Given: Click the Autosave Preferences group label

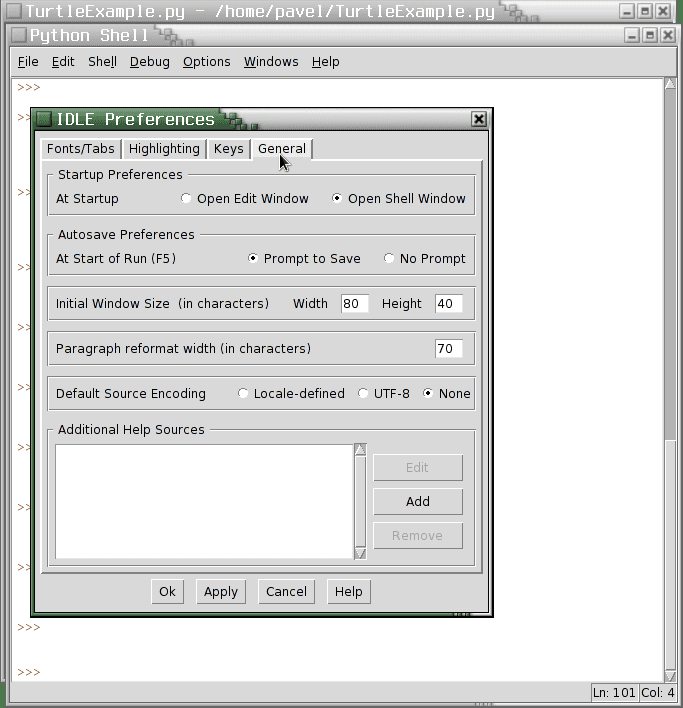Looking at the screenshot, I should [x=126, y=235].
